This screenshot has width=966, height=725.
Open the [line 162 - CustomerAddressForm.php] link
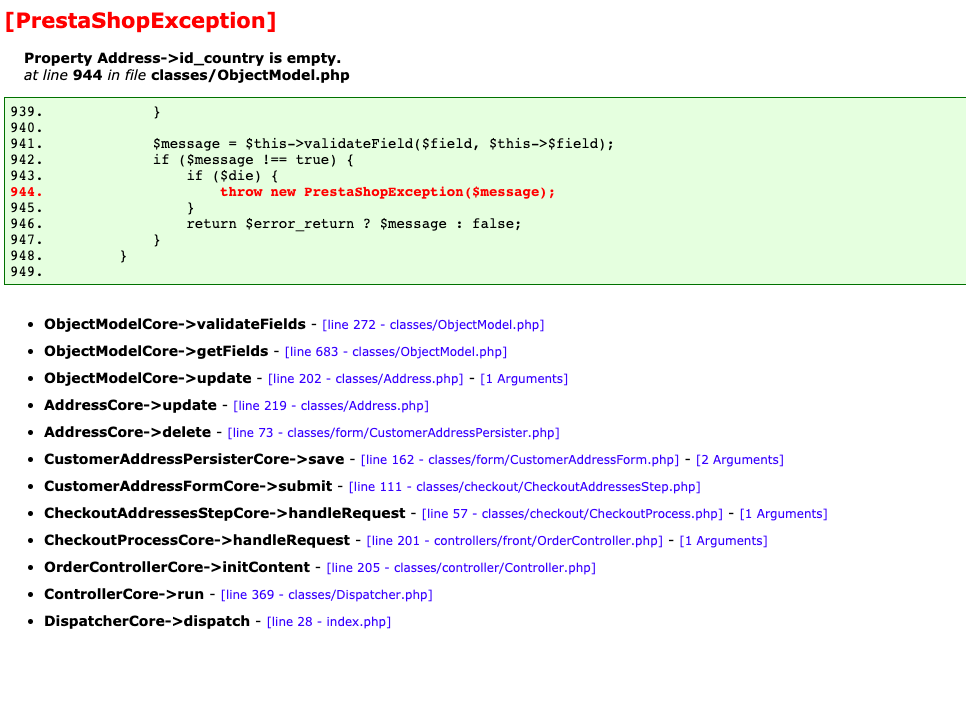pyautogui.click(x=520, y=460)
